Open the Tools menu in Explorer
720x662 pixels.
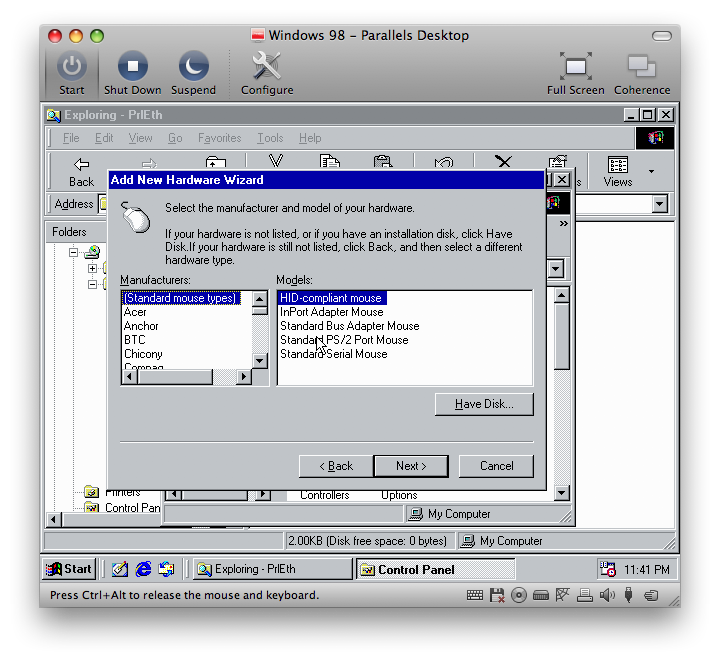click(270, 138)
